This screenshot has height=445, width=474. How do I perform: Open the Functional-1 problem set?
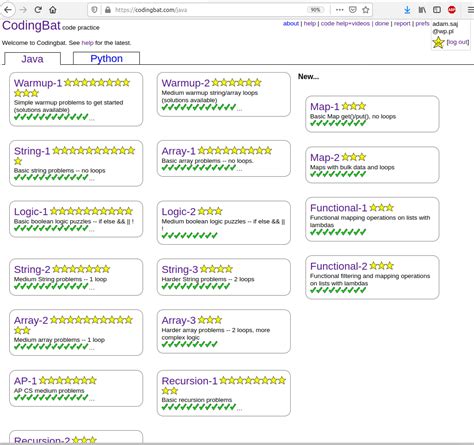[x=338, y=208]
